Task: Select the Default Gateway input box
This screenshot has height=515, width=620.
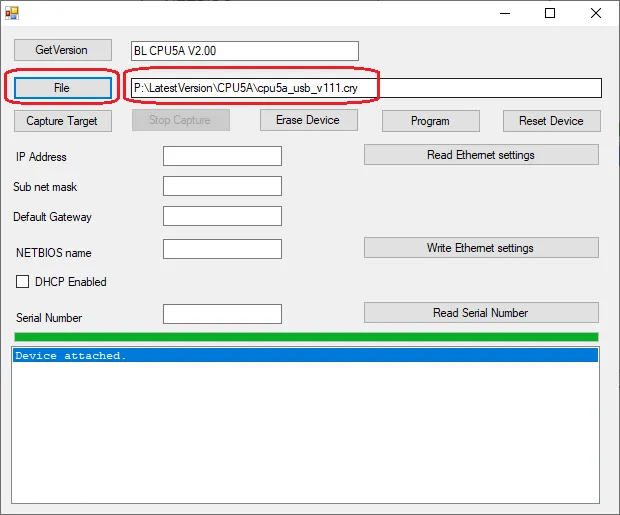Action: 222,216
